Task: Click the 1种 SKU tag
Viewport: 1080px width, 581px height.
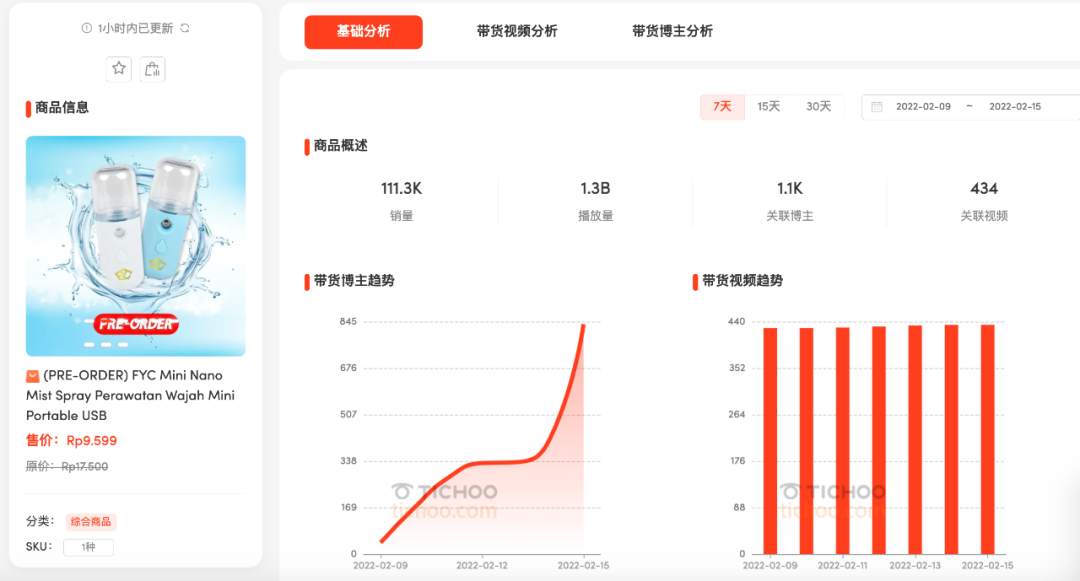Action: coord(88,547)
